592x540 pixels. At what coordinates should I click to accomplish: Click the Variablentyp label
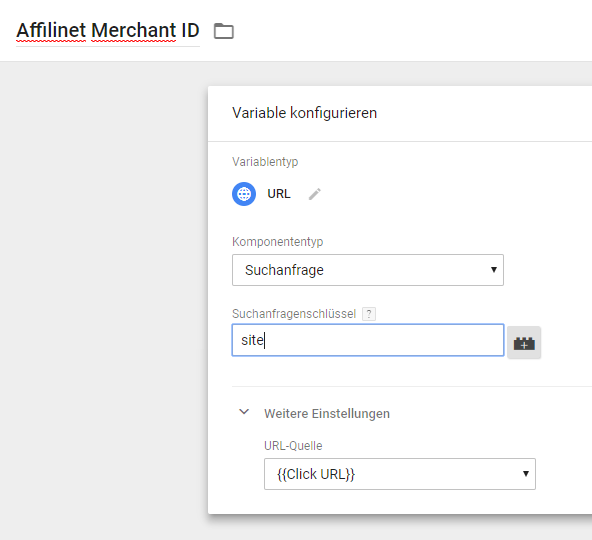(265, 162)
